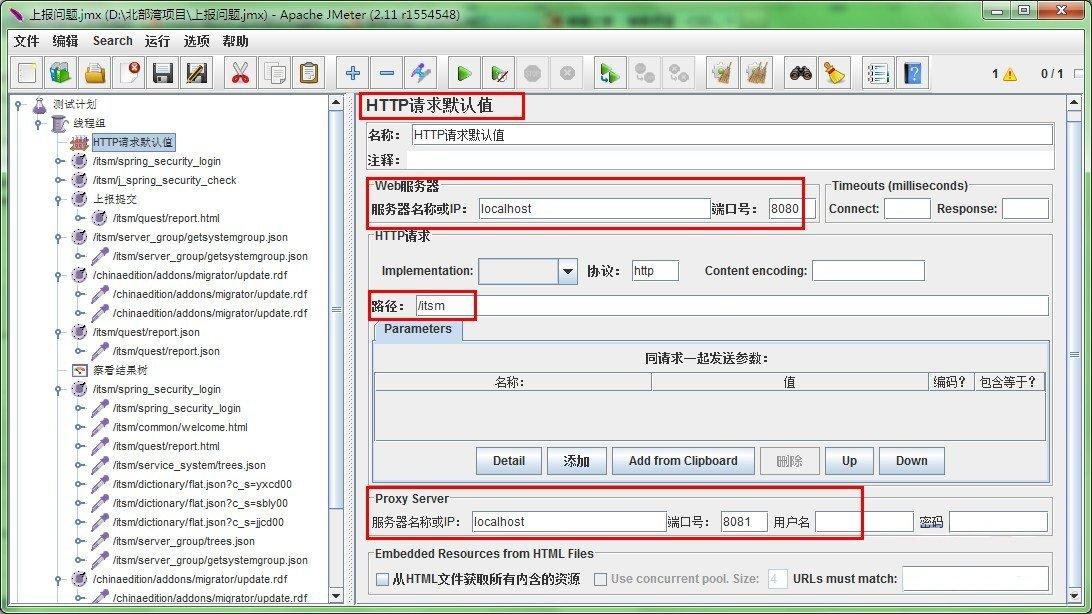Image resolution: width=1092 pixels, height=614 pixels.
Task: Click Remote start all icon
Action: tap(610, 72)
